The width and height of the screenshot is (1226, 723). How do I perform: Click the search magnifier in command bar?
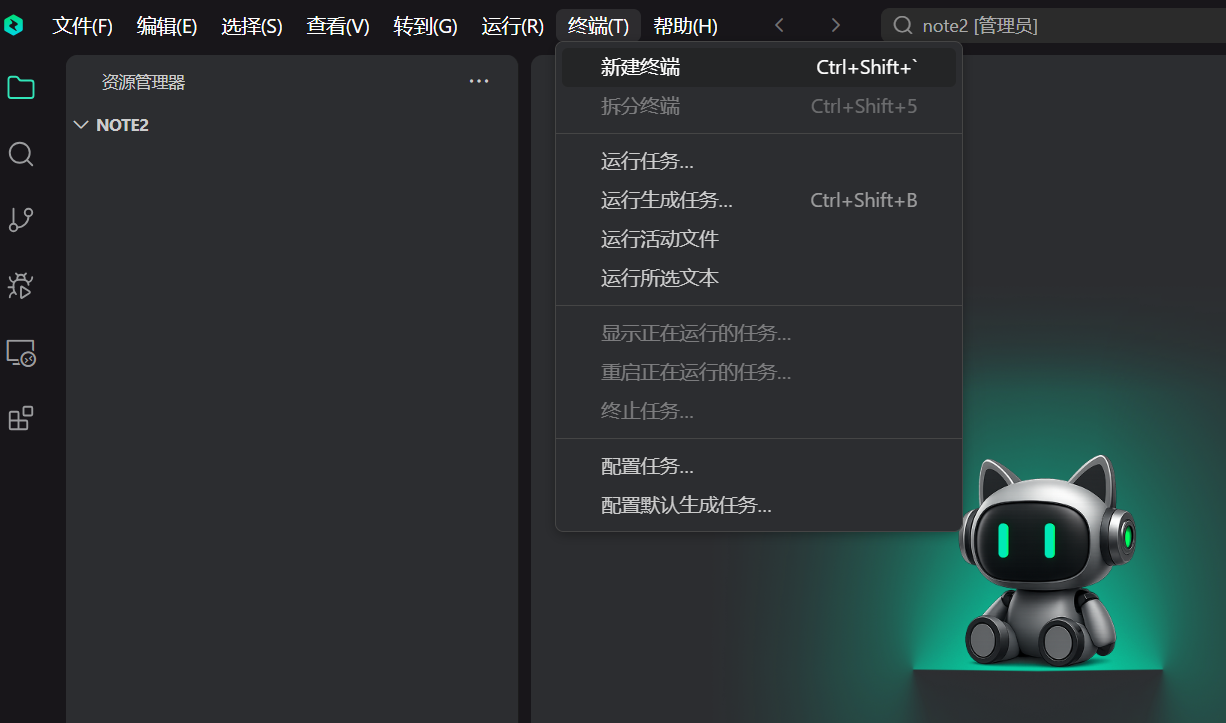[903, 26]
